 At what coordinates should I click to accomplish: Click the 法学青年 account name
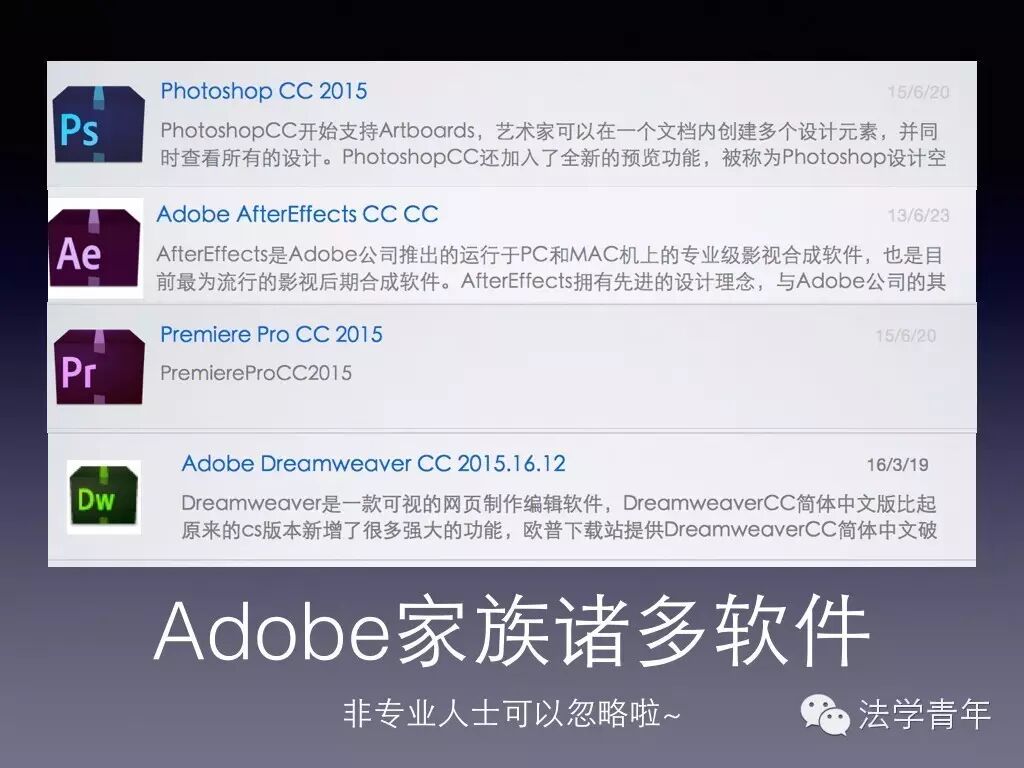click(925, 714)
